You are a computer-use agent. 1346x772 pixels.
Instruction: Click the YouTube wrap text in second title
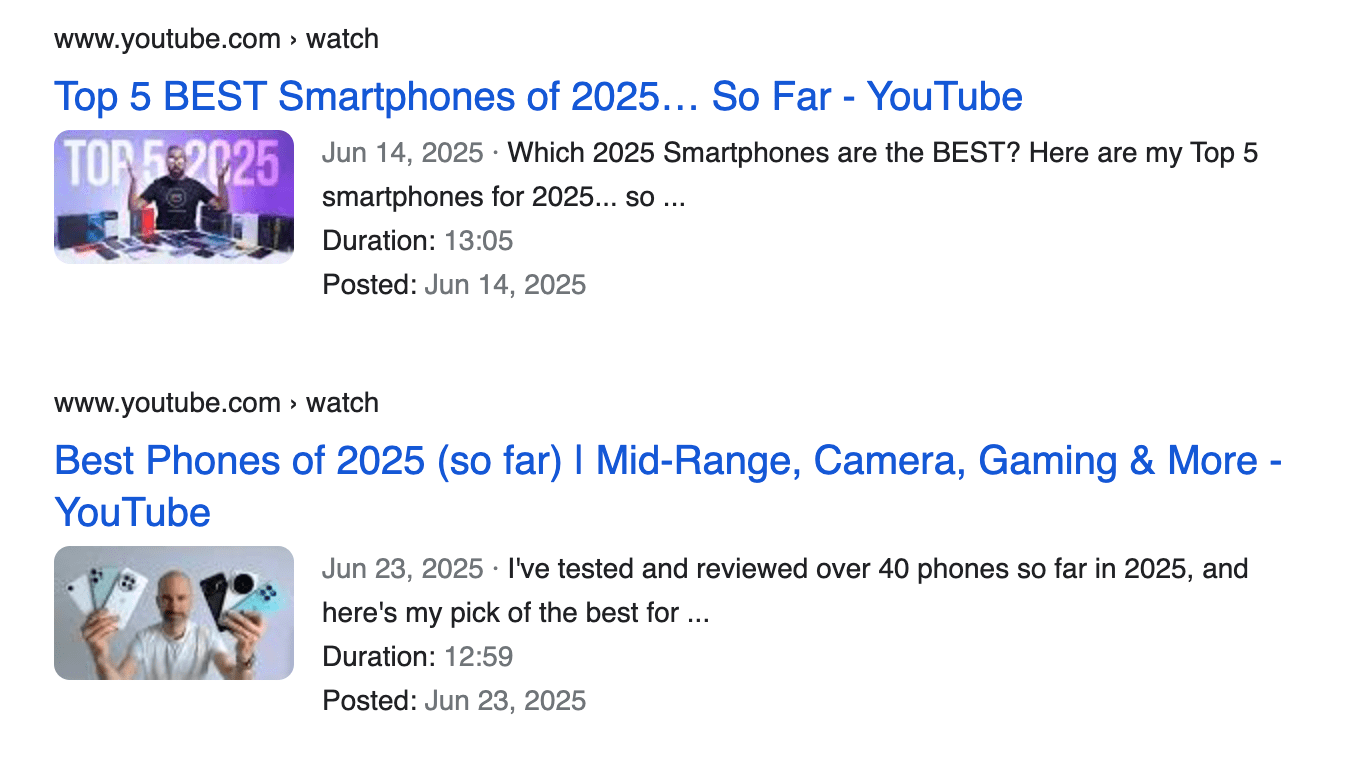pos(131,512)
